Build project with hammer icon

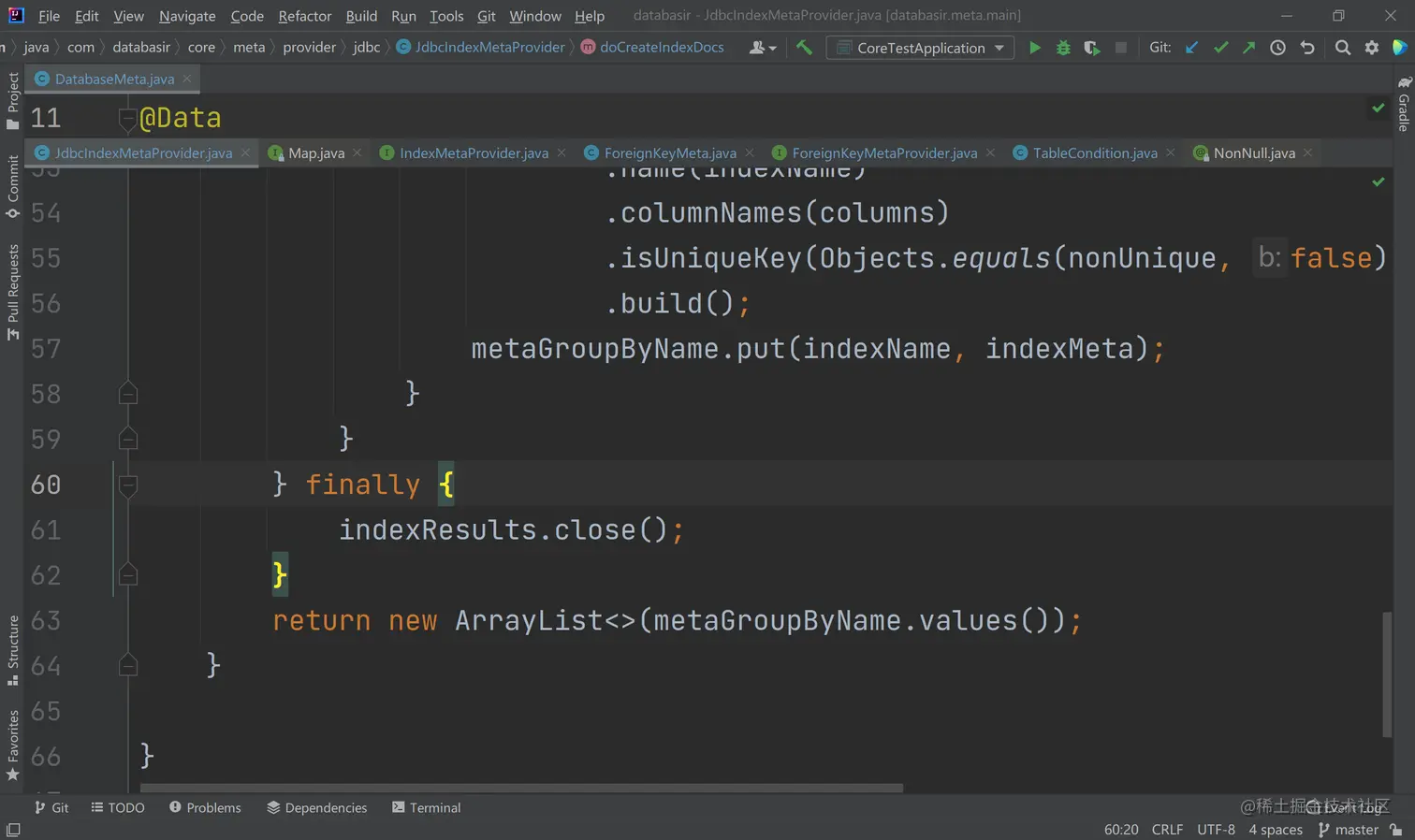(x=804, y=47)
